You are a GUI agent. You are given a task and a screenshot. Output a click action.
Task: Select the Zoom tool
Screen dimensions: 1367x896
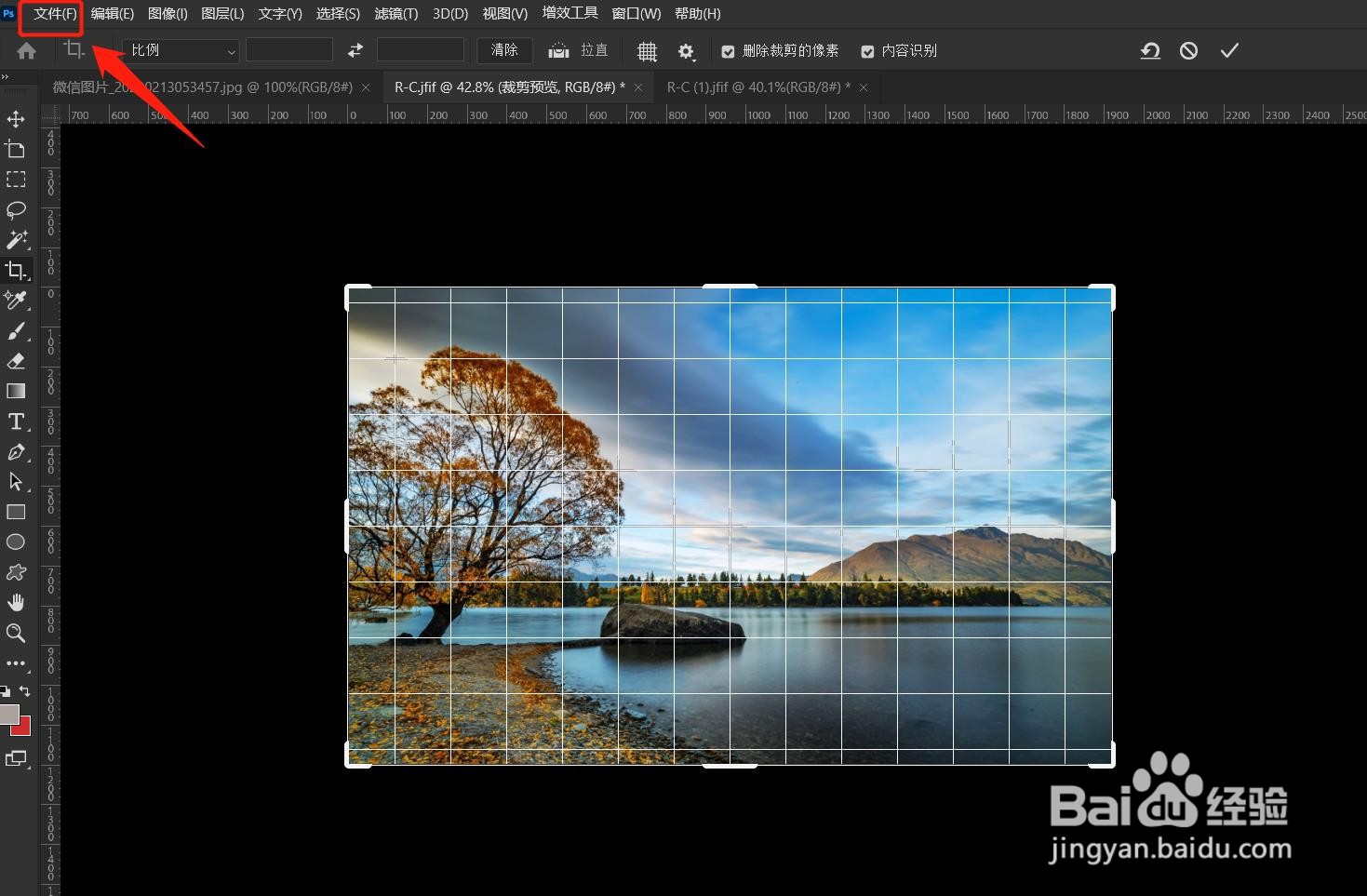tap(16, 634)
